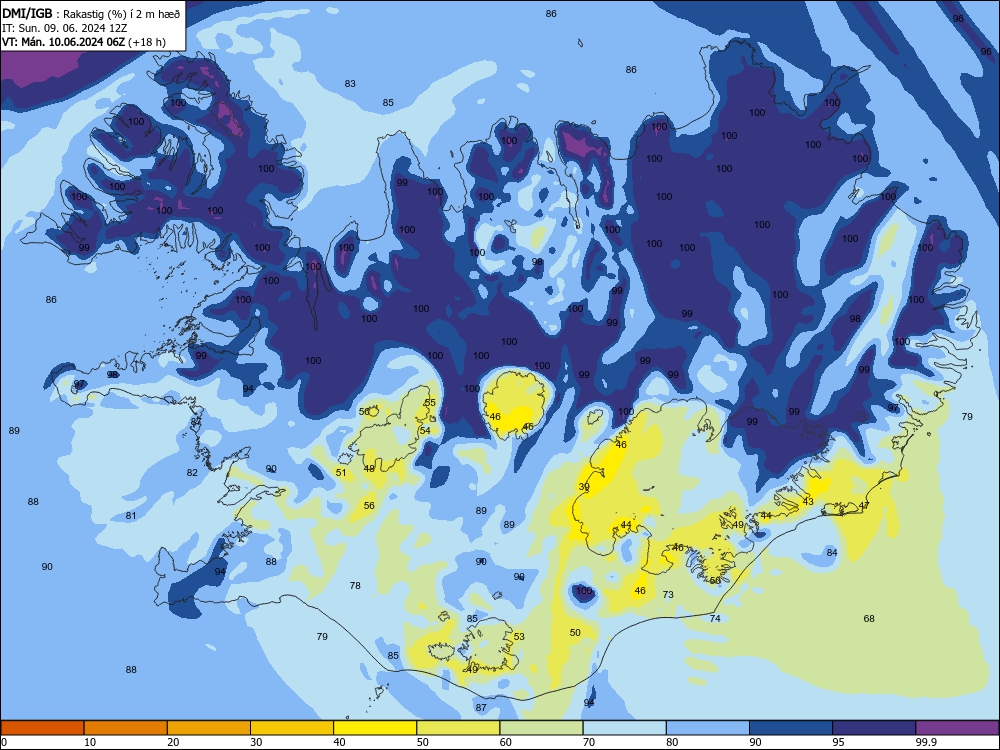
Task: Click the legend tick label '99.9'
Action: (925, 742)
